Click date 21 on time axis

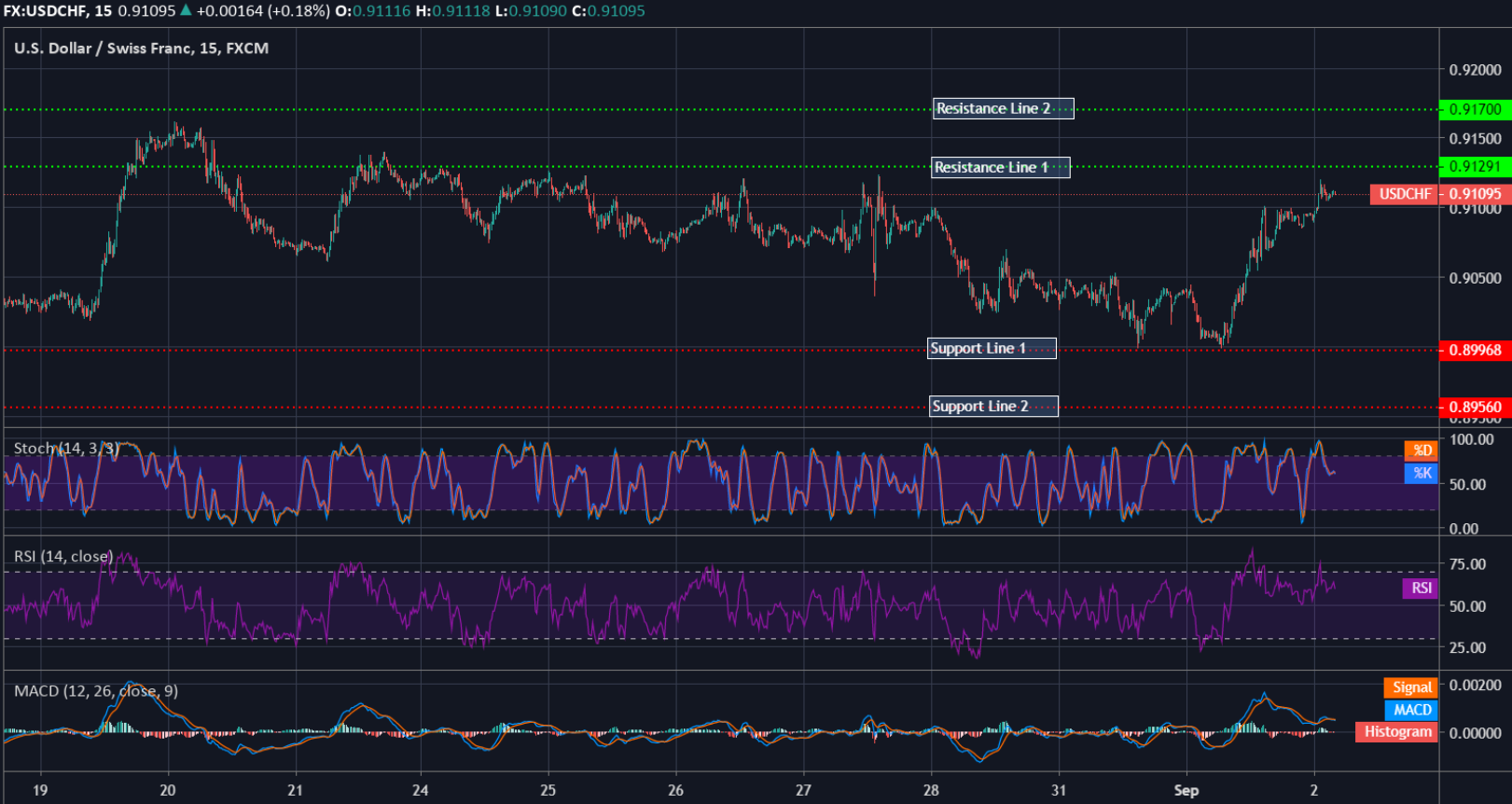point(295,791)
